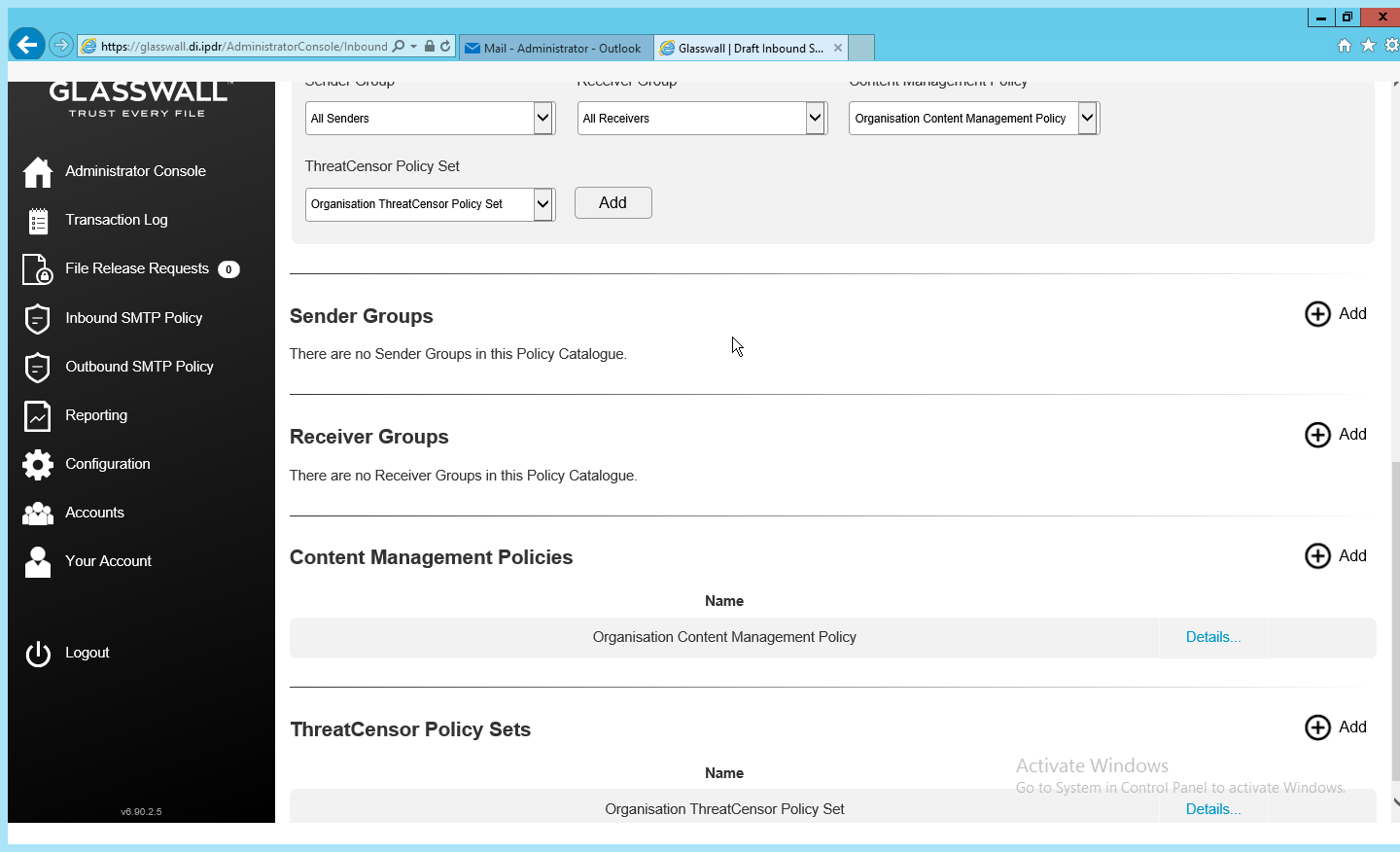Viewport: 1400px width, 852px height.
Task: Switch to Mail - Administrator - Outlook tab
Action: [554, 48]
